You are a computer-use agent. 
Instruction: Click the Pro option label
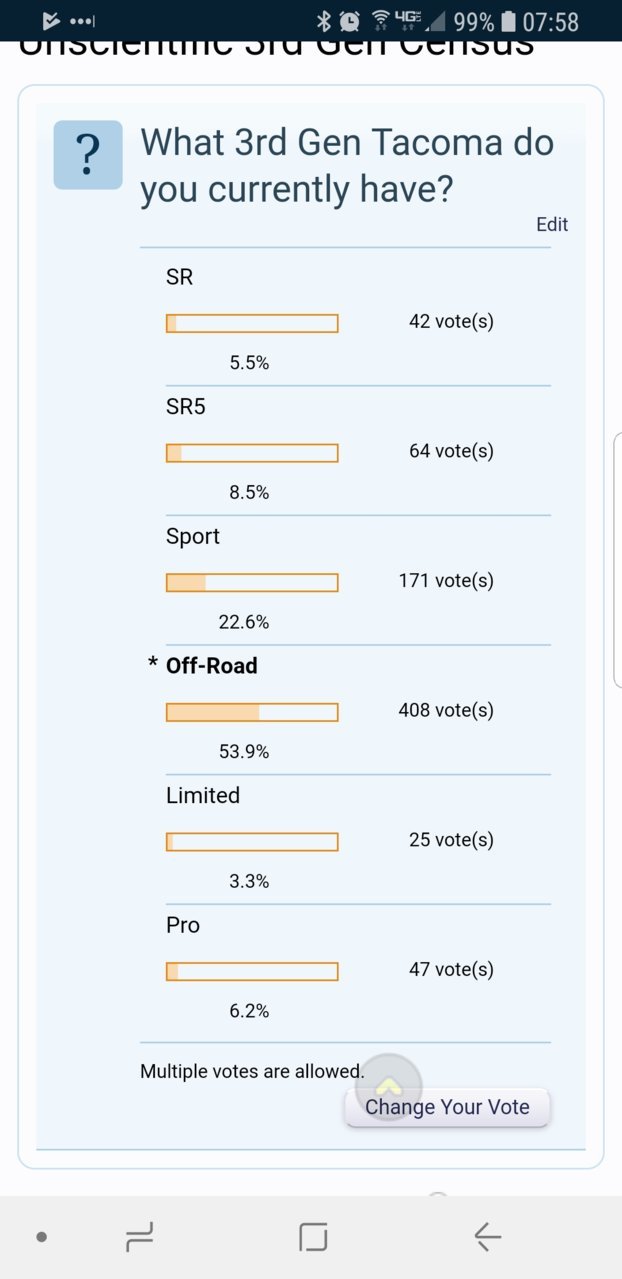183,925
